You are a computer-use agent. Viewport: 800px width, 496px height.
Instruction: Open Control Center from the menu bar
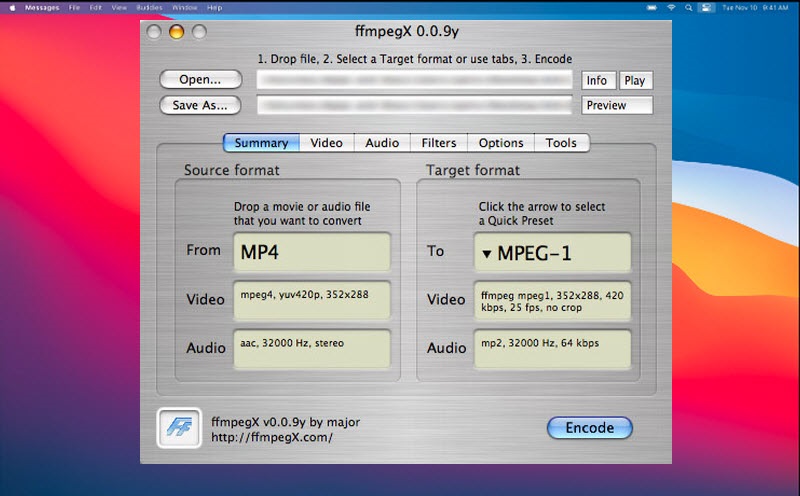pyautogui.click(x=706, y=8)
